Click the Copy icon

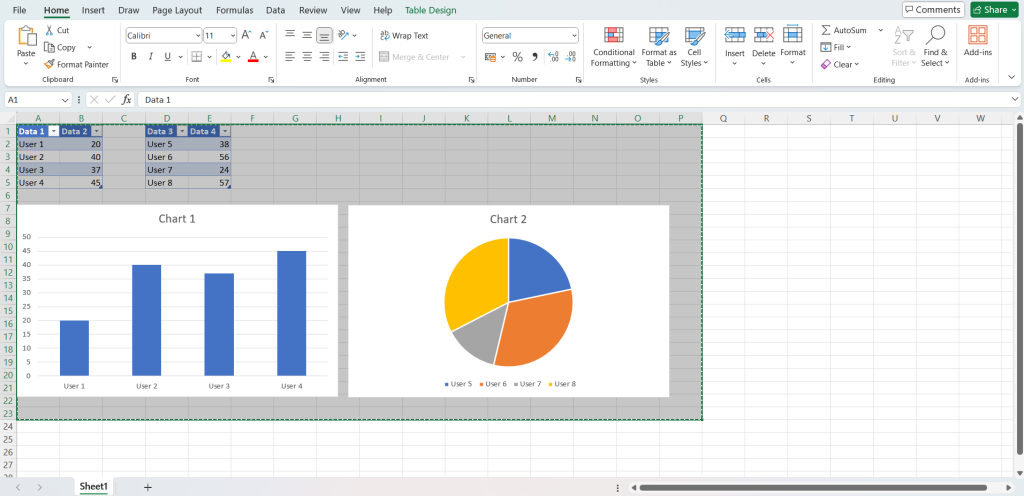[50, 47]
